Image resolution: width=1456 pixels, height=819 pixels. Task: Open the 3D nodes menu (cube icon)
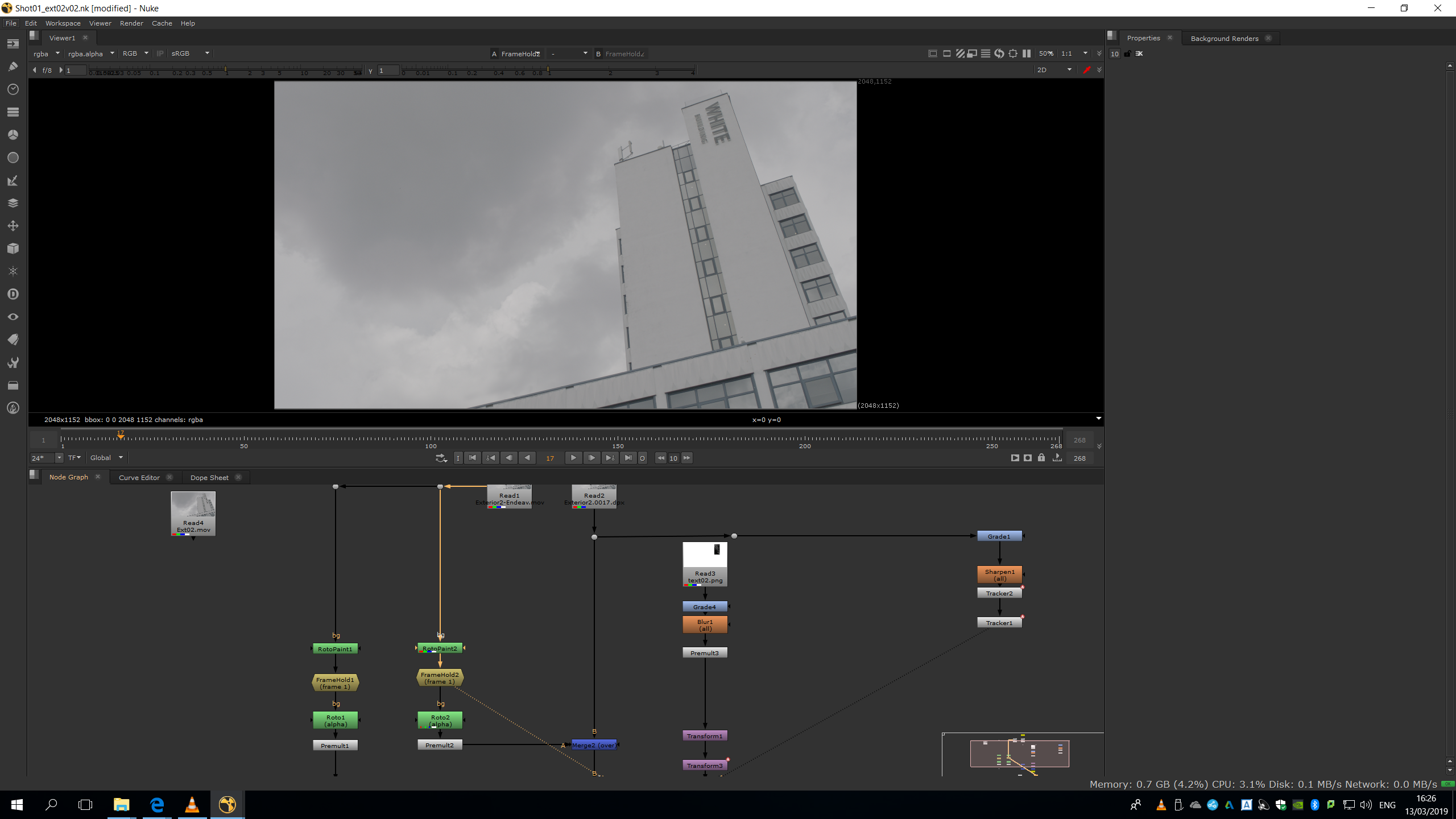pyautogui.click(x=13, y=249)
